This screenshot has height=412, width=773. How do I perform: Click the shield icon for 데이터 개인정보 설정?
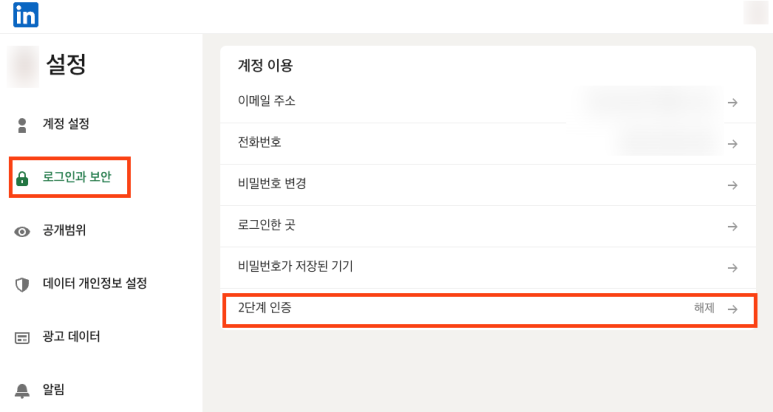(x=22, y=284)
